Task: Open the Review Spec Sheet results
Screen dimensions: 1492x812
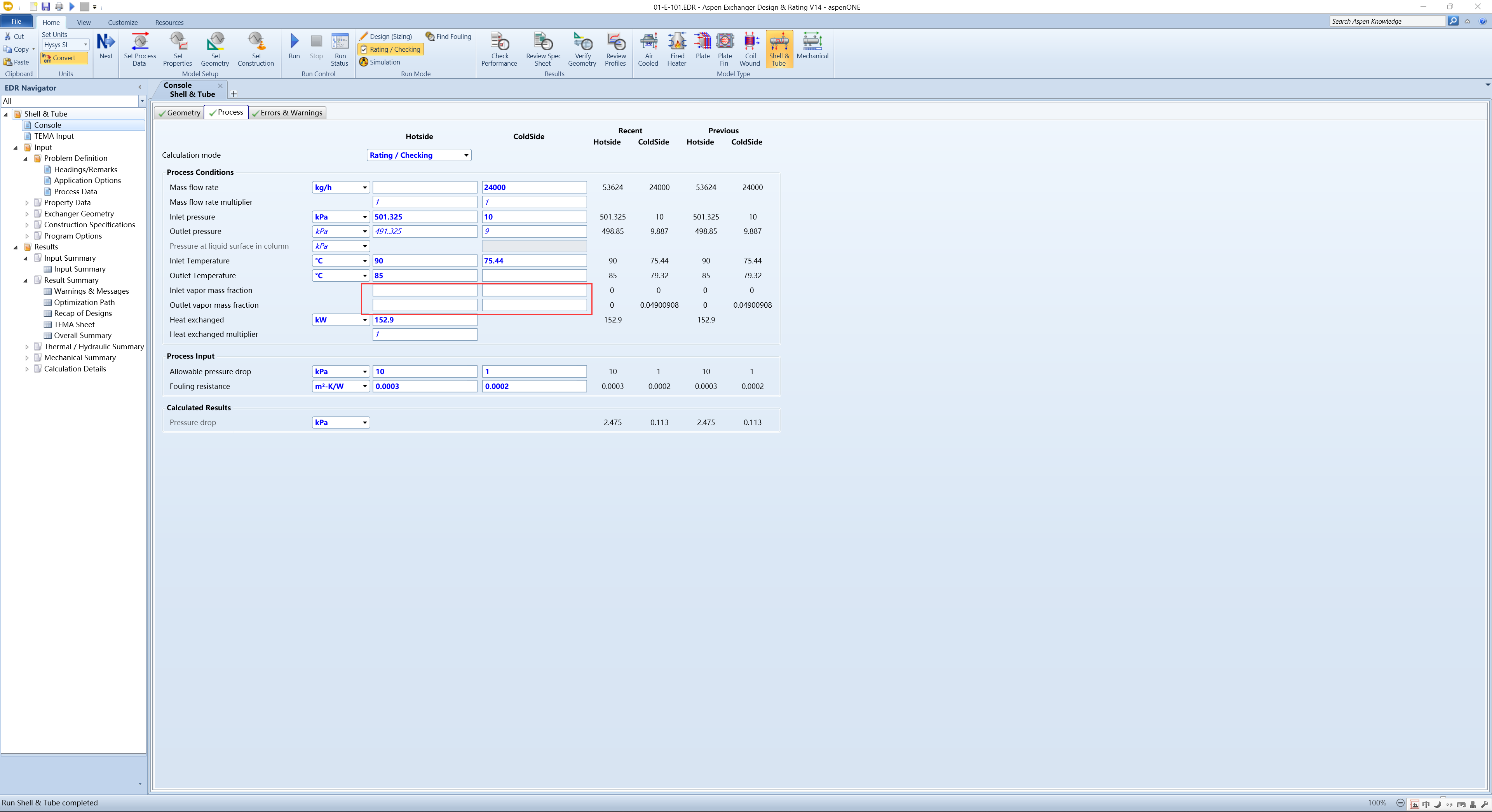Action: click(x=542, y=49)
